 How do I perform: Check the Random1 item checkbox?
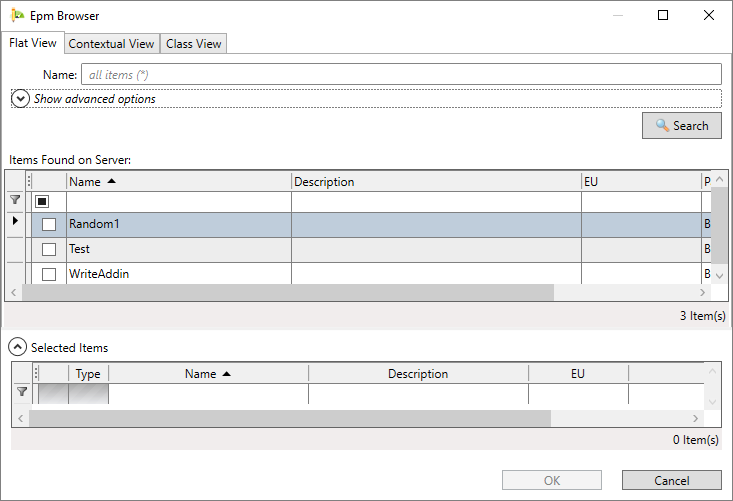click(x=49, y=225)
